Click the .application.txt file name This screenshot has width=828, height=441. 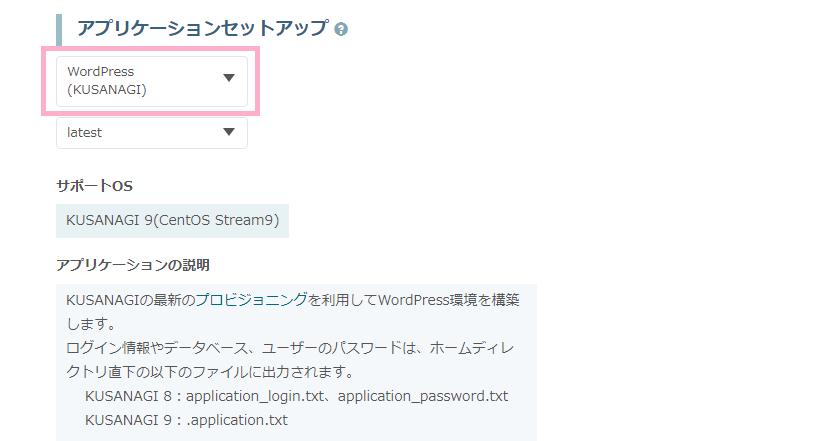(x=237, y=419)
